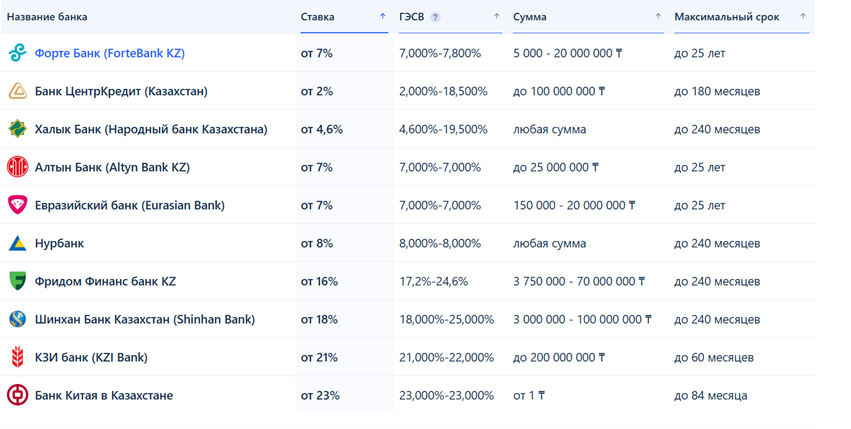
Task: Click rate 'от 2%' for ЦентрКредит
Action: (317, 91)
